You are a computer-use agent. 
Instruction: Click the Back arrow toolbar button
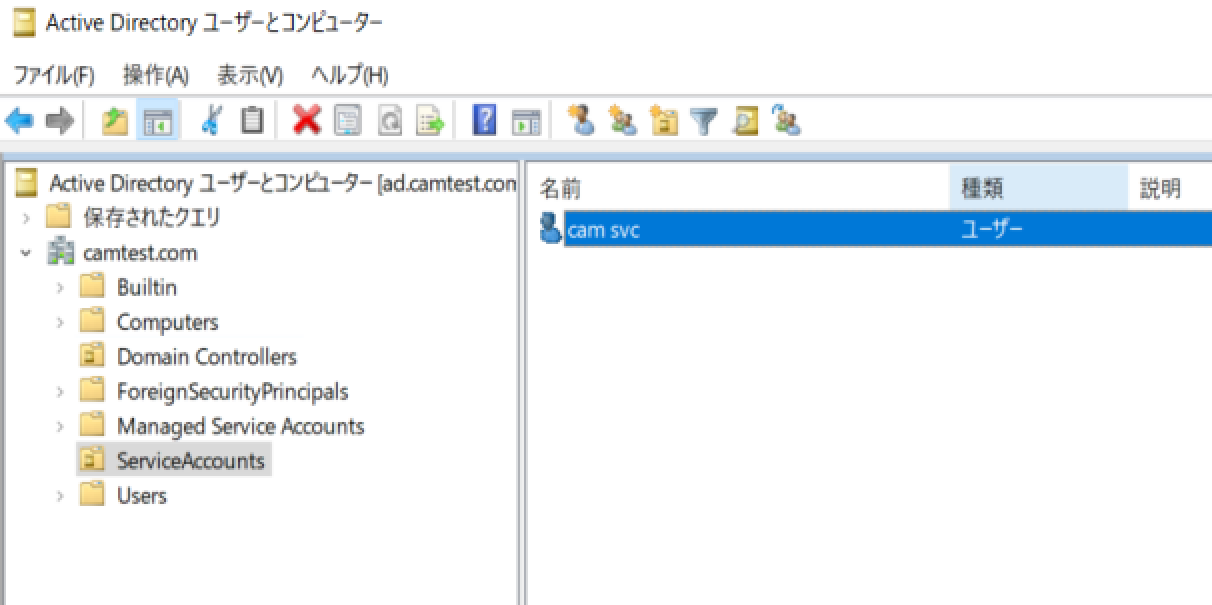tap(19, 122)
